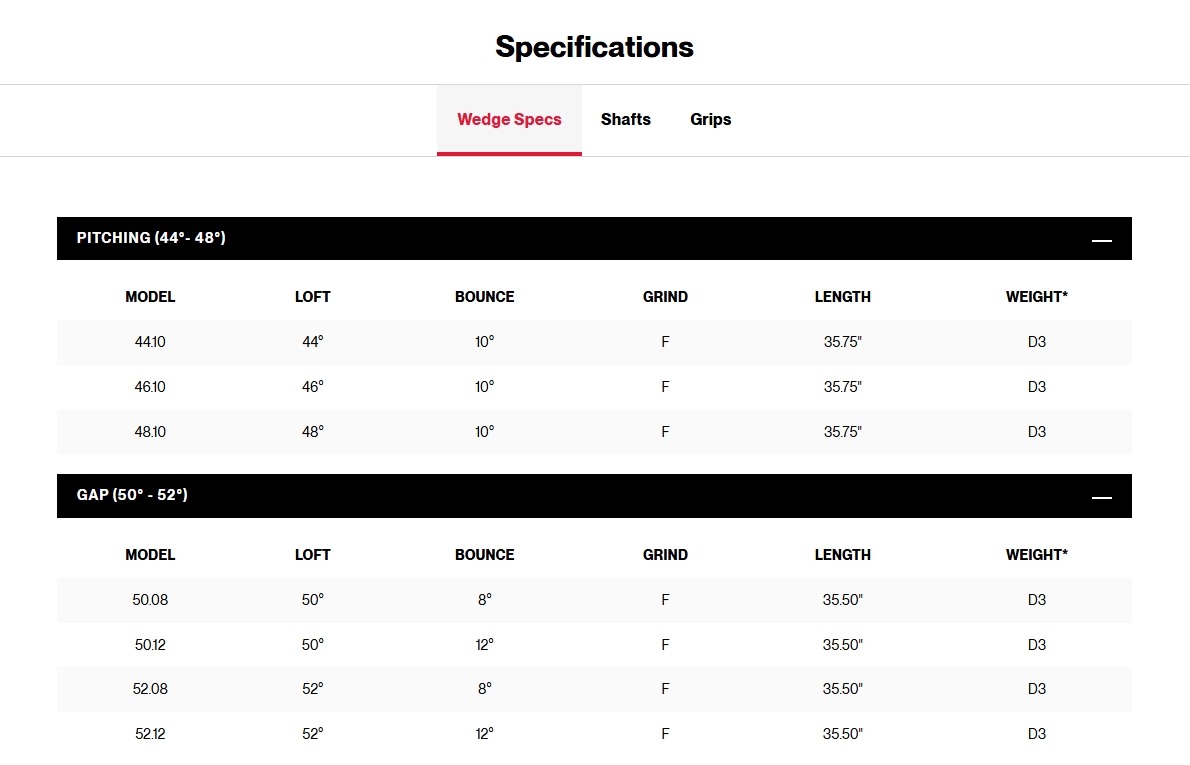1190x765 pixels.
Task: Collapse the Pitching section minus icon
Action: coord(1101,240)
